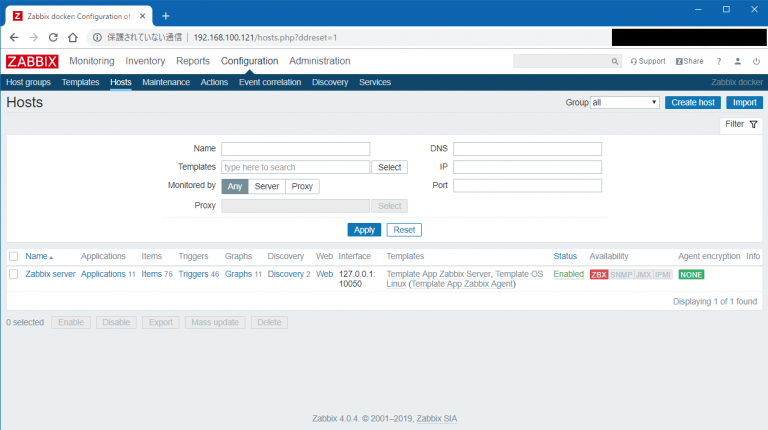Image resolution: width=768 pixels, height=430 pixels.
Task: Toggle the Enabled status link
Action: click(568, 274)
